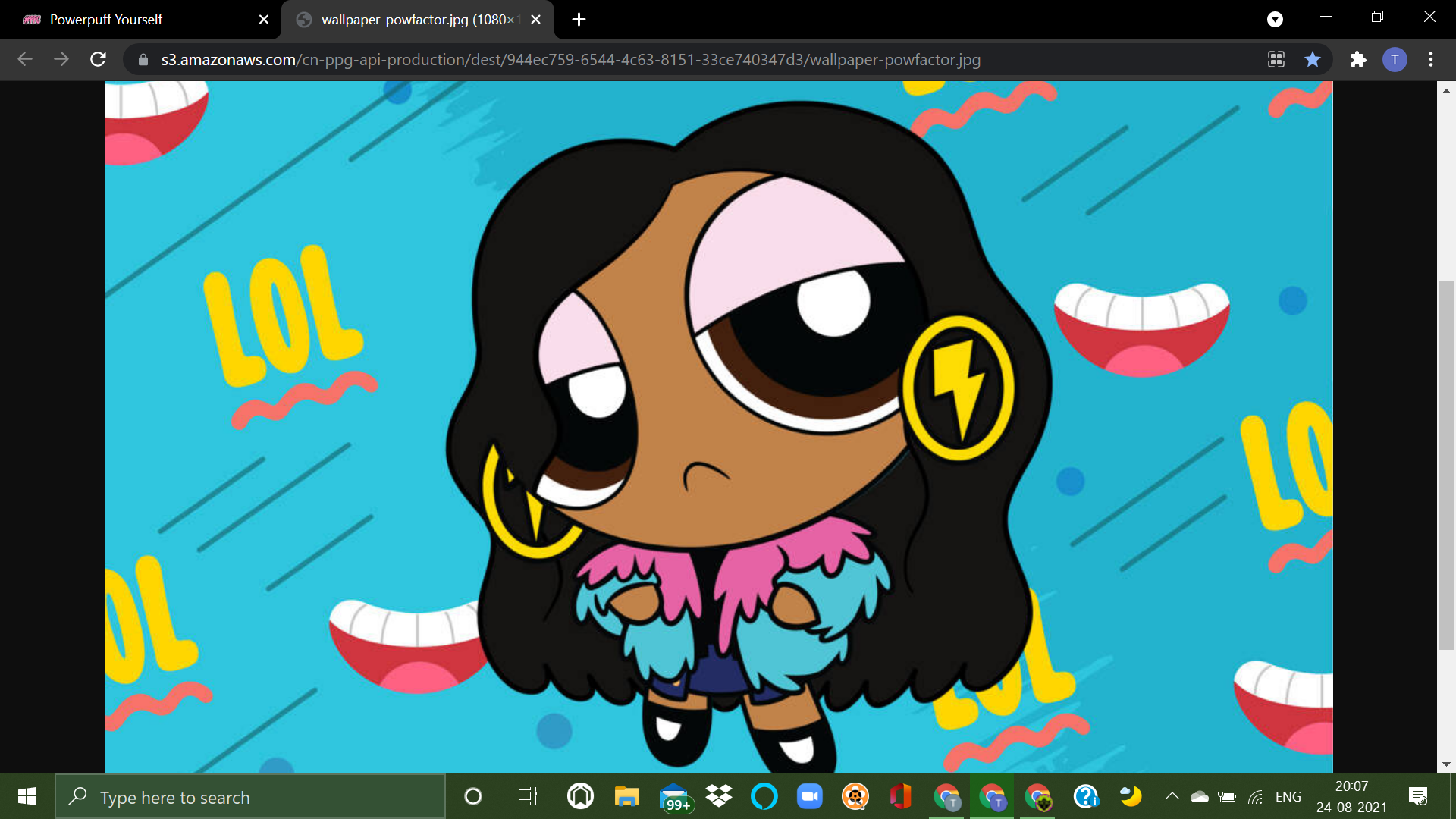The width and height of the screenshot is (1456, 819).
Task: Expand the tab search dropdown arrow
Action: click(x=1275, y=19)
